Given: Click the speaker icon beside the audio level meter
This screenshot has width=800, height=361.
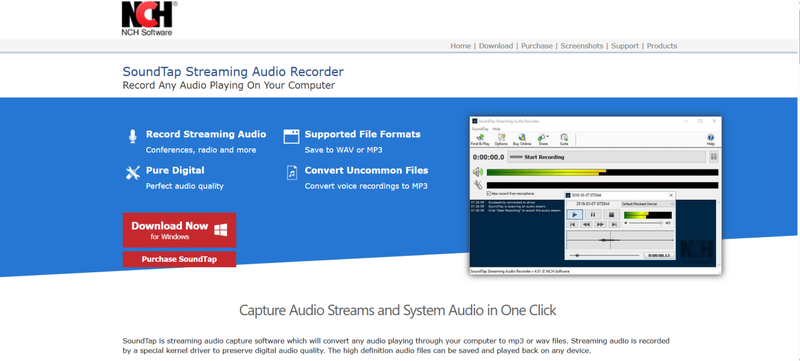Looking at the screenshot, I should coord(478,172).
